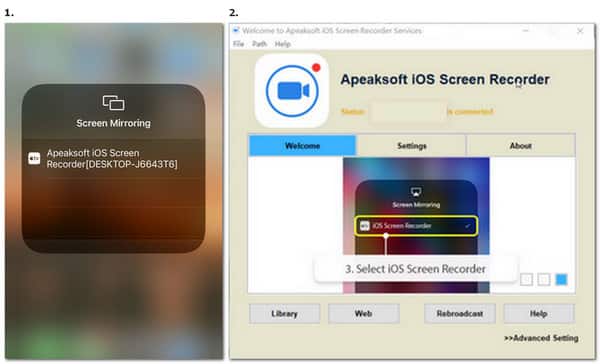Select the second slide indicator square
This screenshot has height=364, width=600.
[x=544, y=279]
